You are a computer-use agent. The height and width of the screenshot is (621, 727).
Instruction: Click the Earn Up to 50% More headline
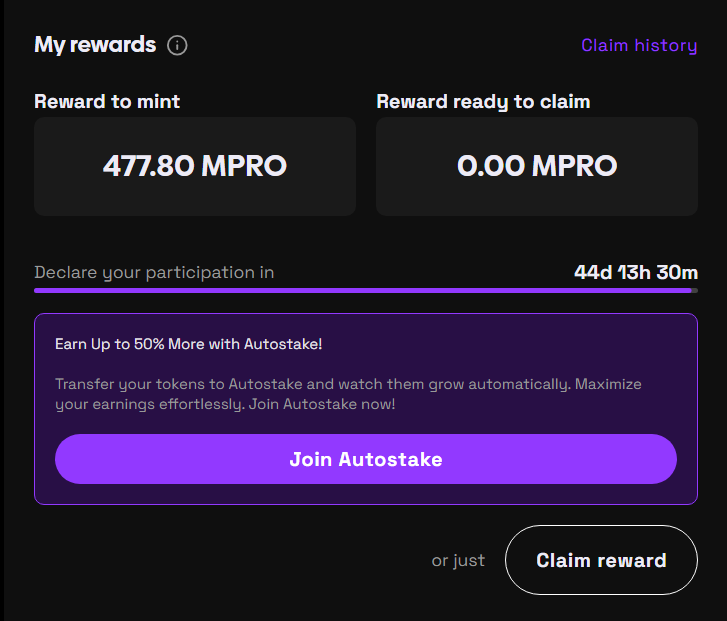pos(188,344)
